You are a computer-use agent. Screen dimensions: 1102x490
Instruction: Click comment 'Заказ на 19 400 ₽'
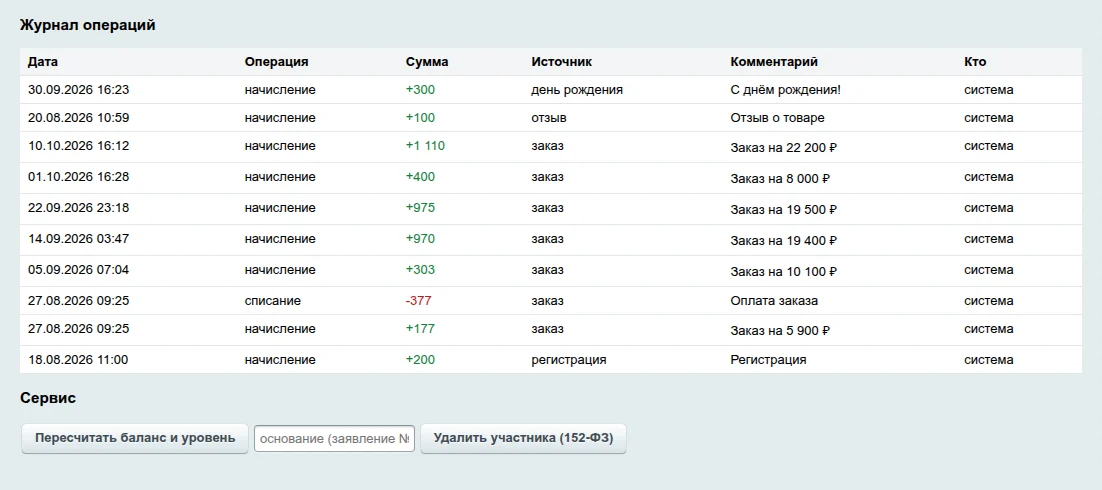[784, 241]
